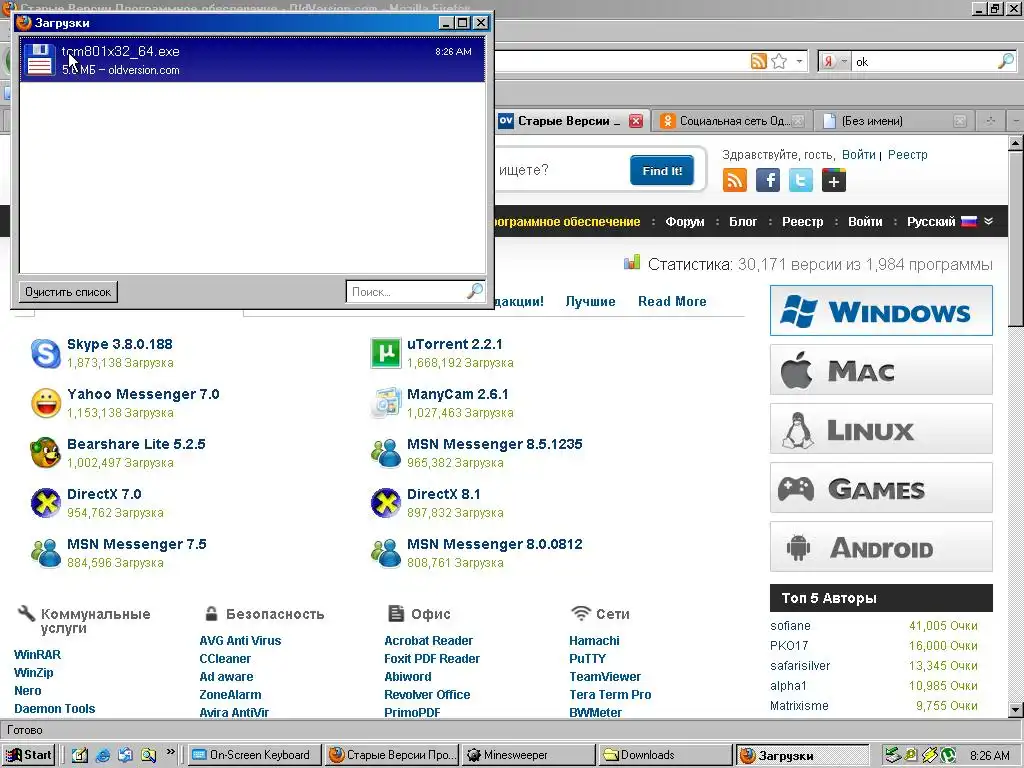Open Internet Explorer from quick launch

[x=103, y=755]
